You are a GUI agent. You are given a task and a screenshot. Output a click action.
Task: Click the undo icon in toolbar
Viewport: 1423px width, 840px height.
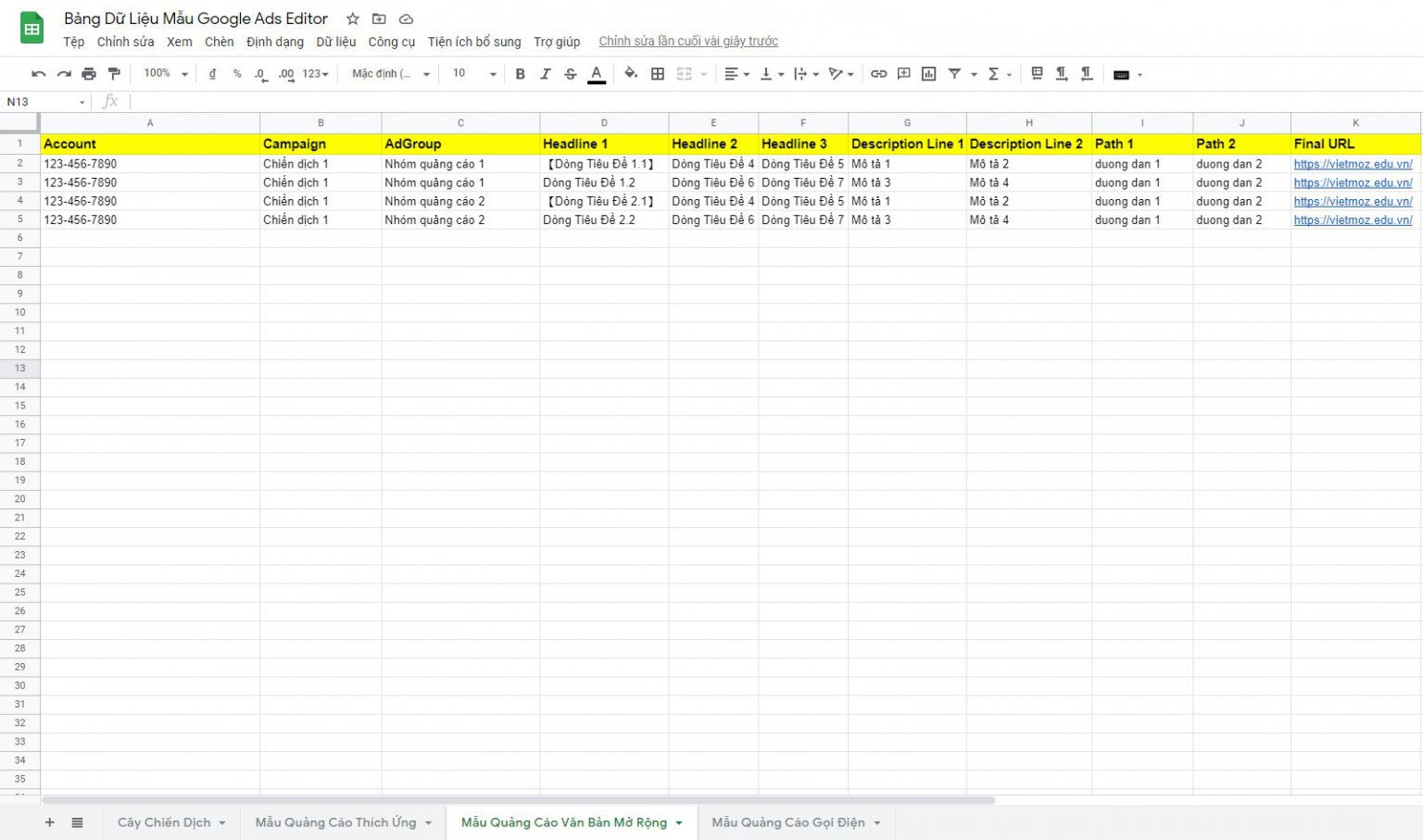tap(38, 74)
